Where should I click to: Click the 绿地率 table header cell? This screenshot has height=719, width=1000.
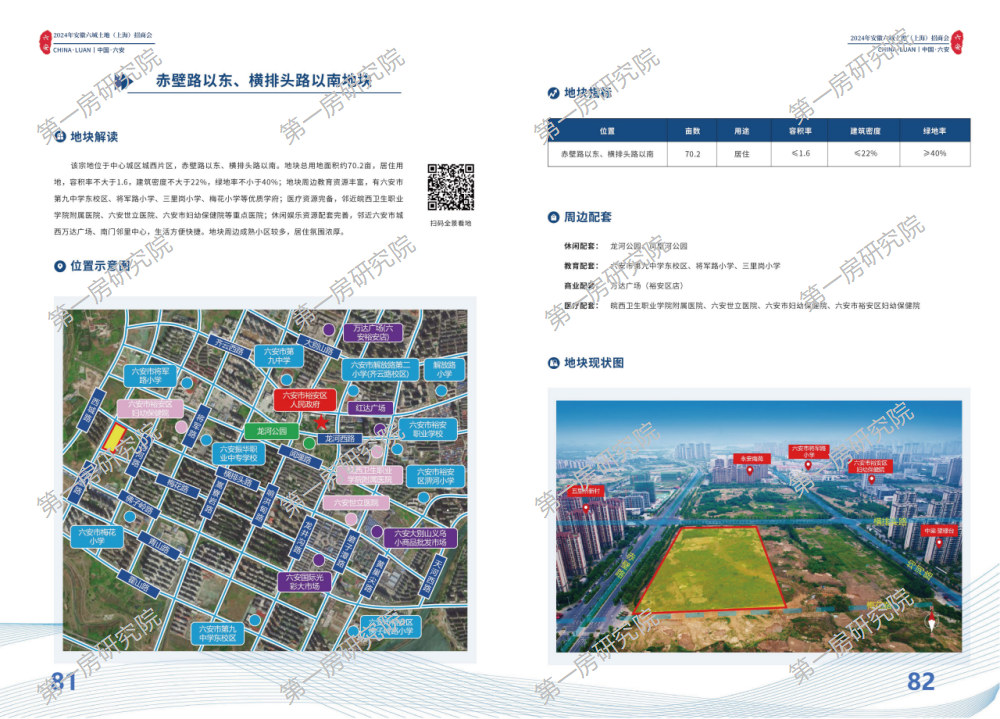tap(934, 130)
